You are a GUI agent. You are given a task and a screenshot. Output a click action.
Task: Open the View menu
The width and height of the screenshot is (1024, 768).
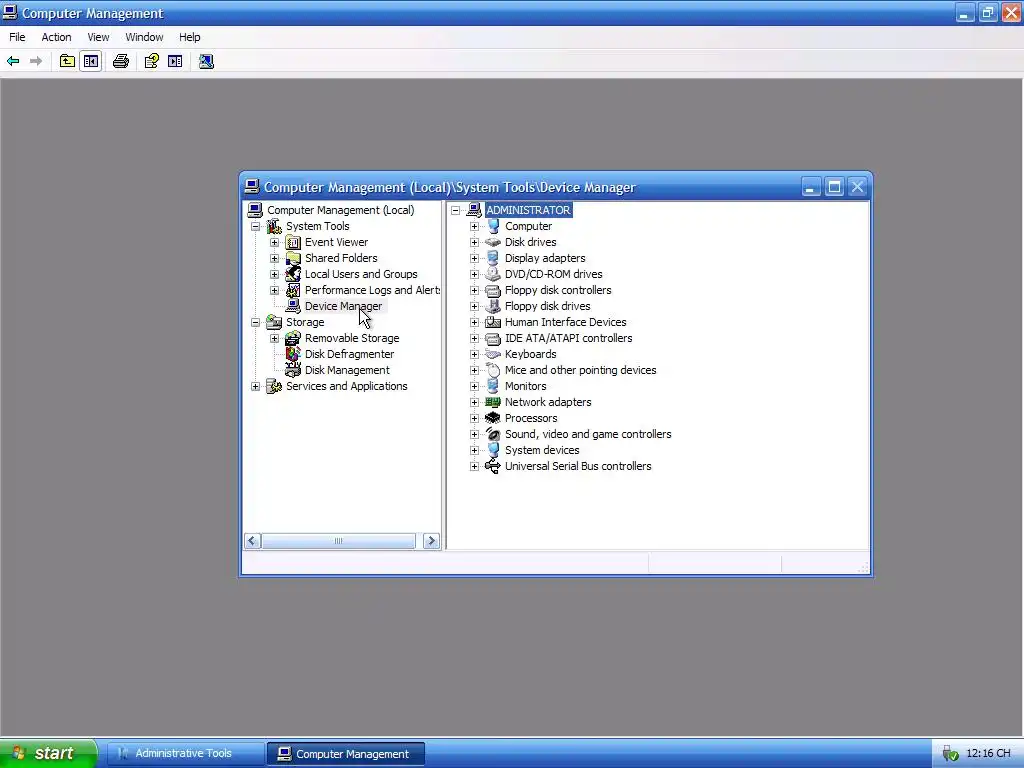click(x=98, y=37)
